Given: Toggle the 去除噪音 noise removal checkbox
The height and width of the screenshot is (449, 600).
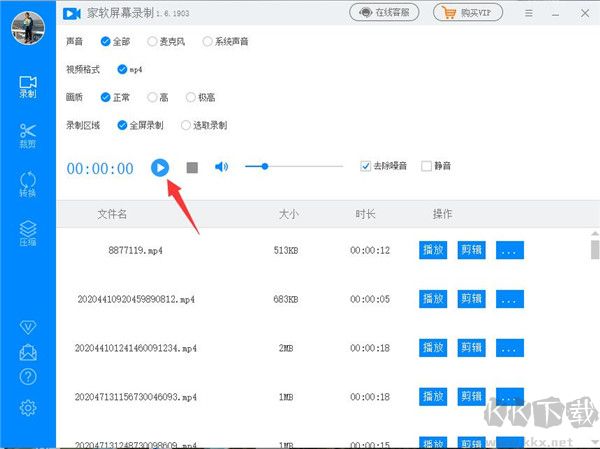Looking at the screenshot, I should 366,166.
